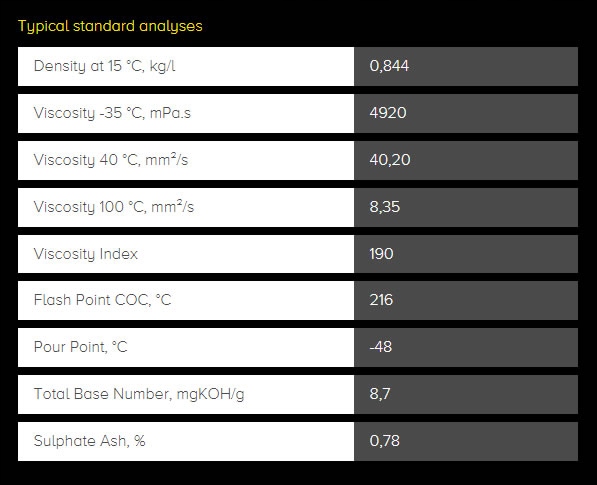This screenshot has width=597, height=485.
Task: Select the 'Pour Point, °C' label
Action: pos(80,347)
